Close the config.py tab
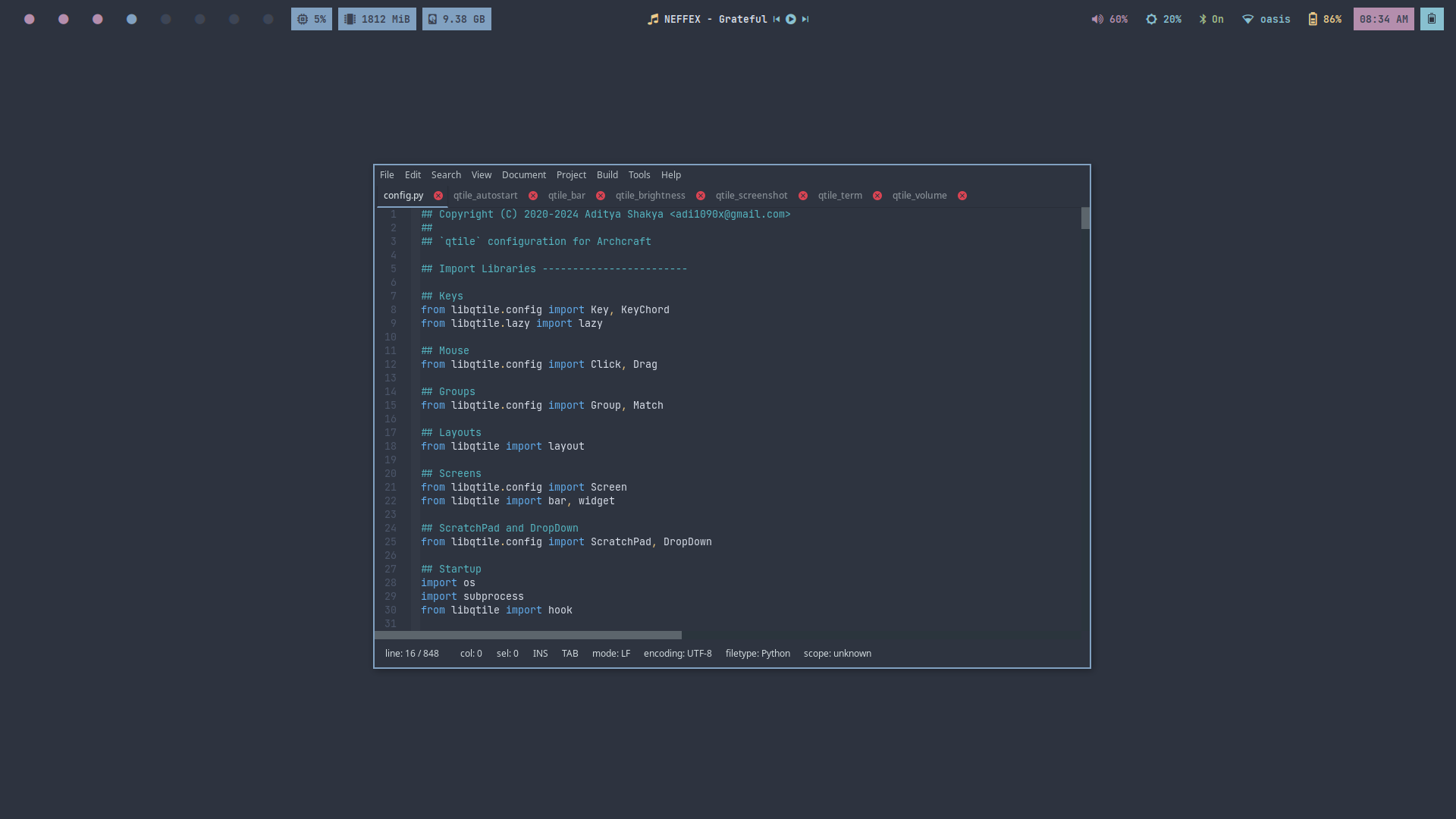Viewport: 1456px width, 819px height. click(x=438, y=196)
